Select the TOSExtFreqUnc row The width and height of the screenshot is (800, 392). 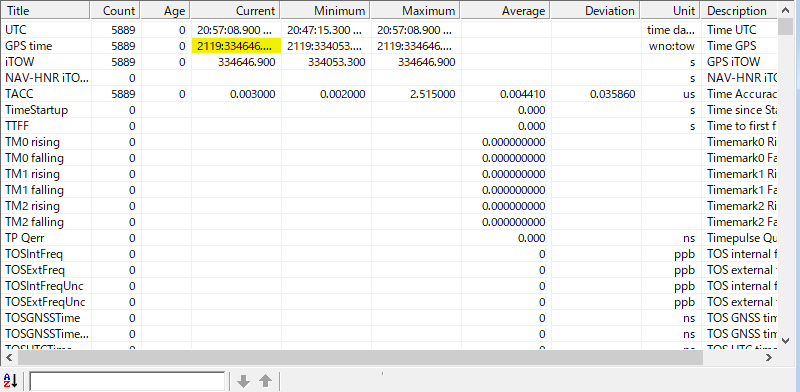[x=389, y=302]
